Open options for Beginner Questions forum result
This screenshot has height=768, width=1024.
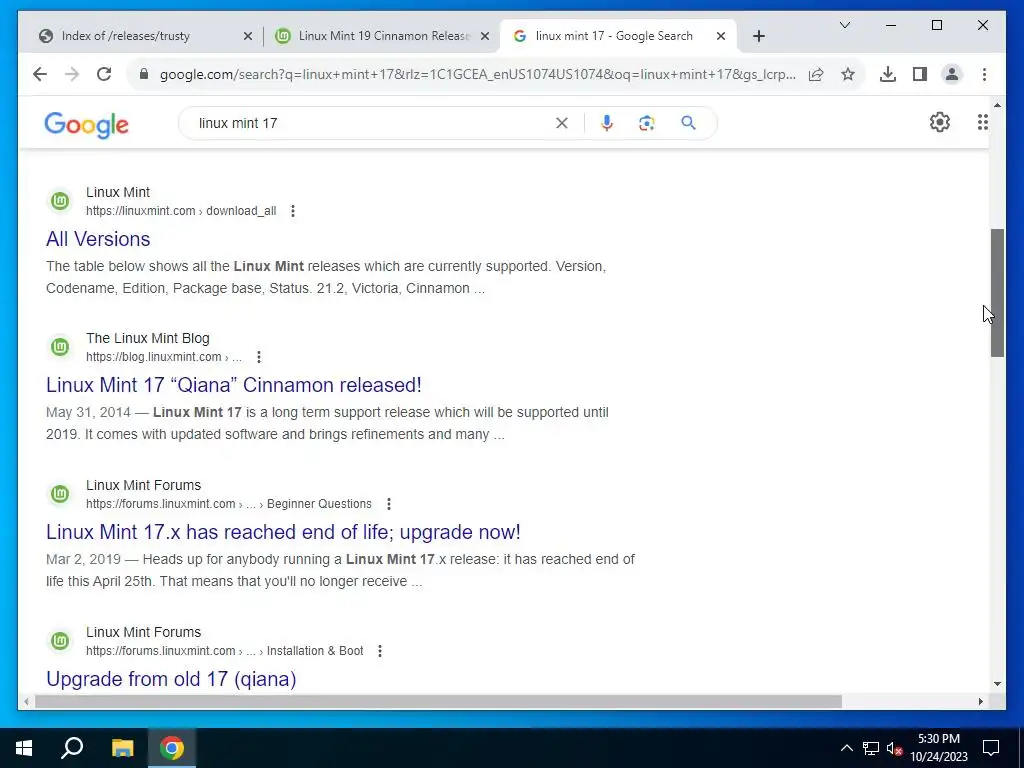point(389,504)
